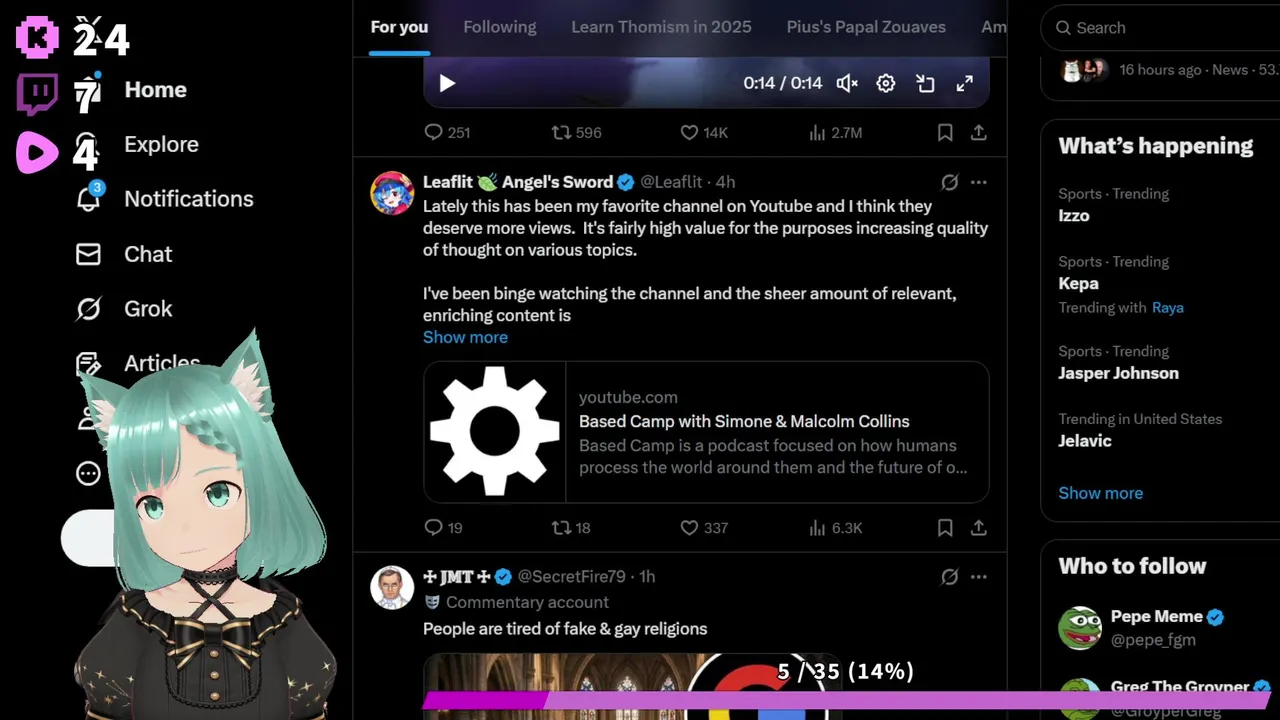This screenshot has height=720, width=1280.
Task: Open replies on Leaflit's post
Action: click(x=443, y=527)
